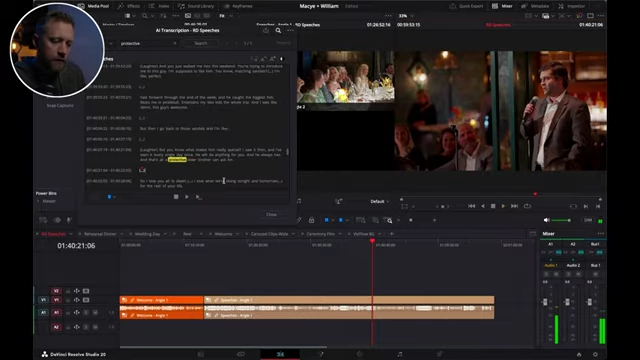Open AI Transcription three-dot options menu

click(290, 31)
